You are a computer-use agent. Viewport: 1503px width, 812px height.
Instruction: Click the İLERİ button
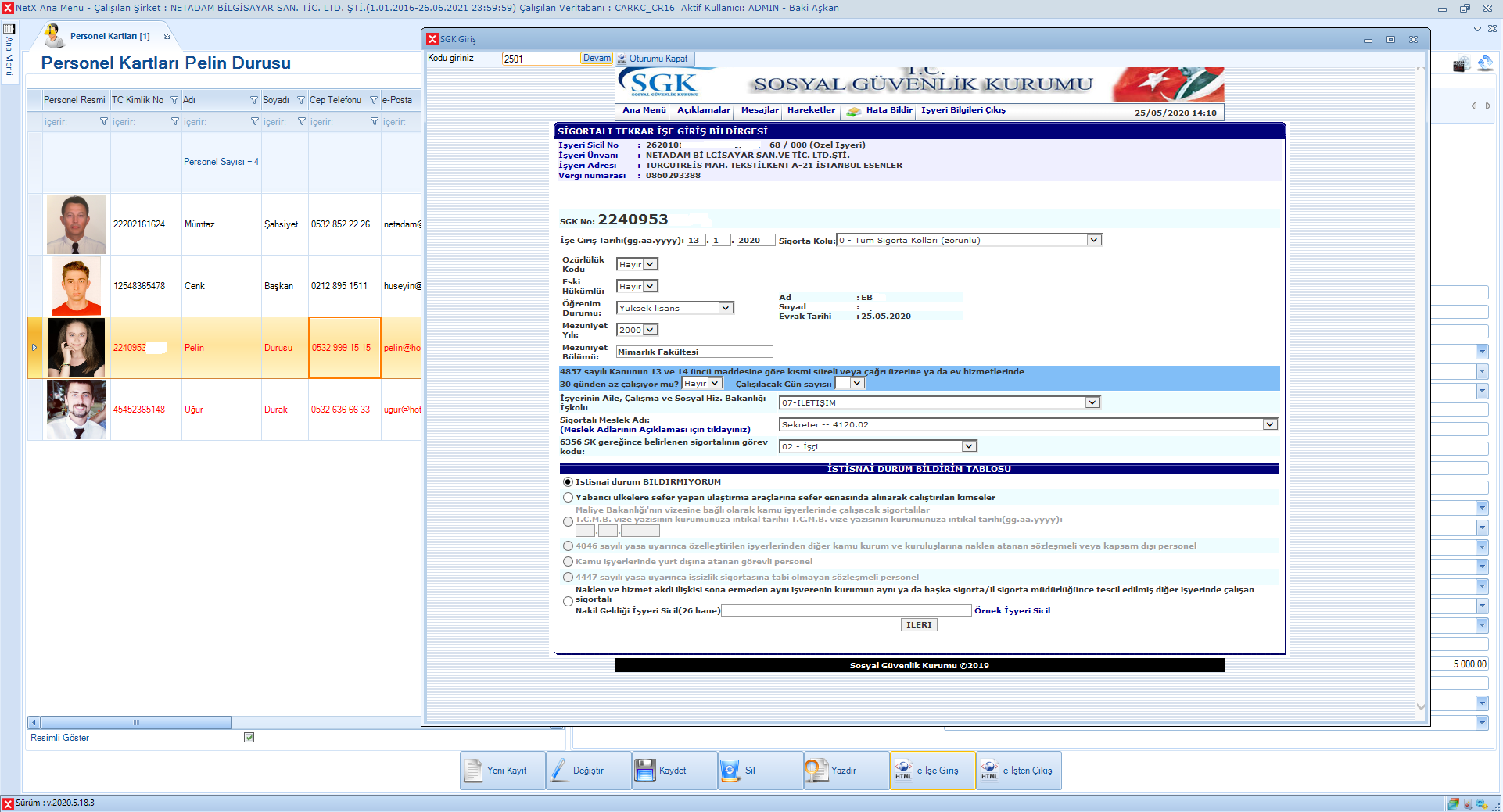[x=919, y=625]
